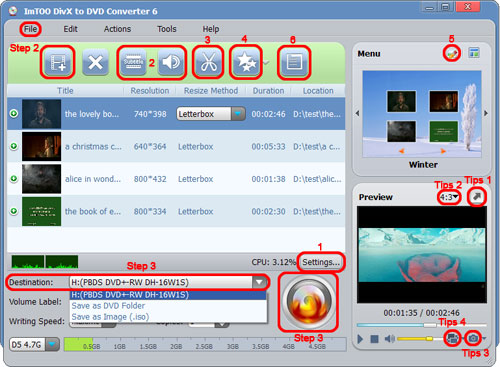The width and height of the screenshot is (500, 367).
Task: Pop out the Preview window
Action: [x=477, y=197]
